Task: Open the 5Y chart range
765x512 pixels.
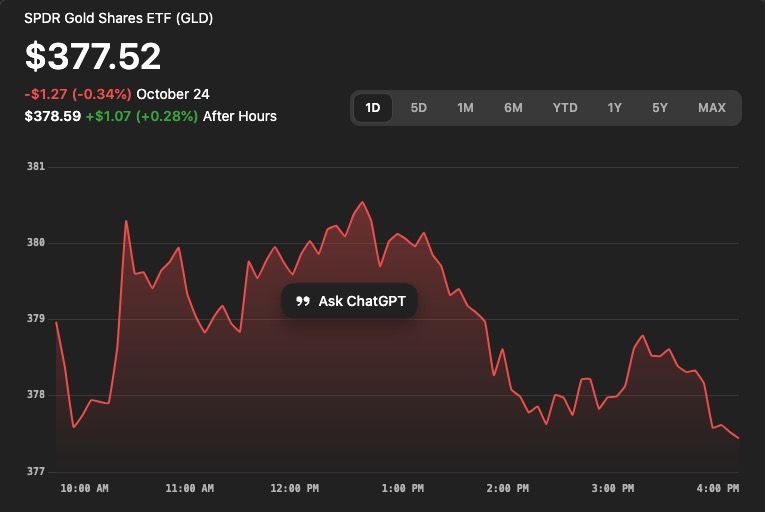Action: pyautogui.click(x=660, y=108)
